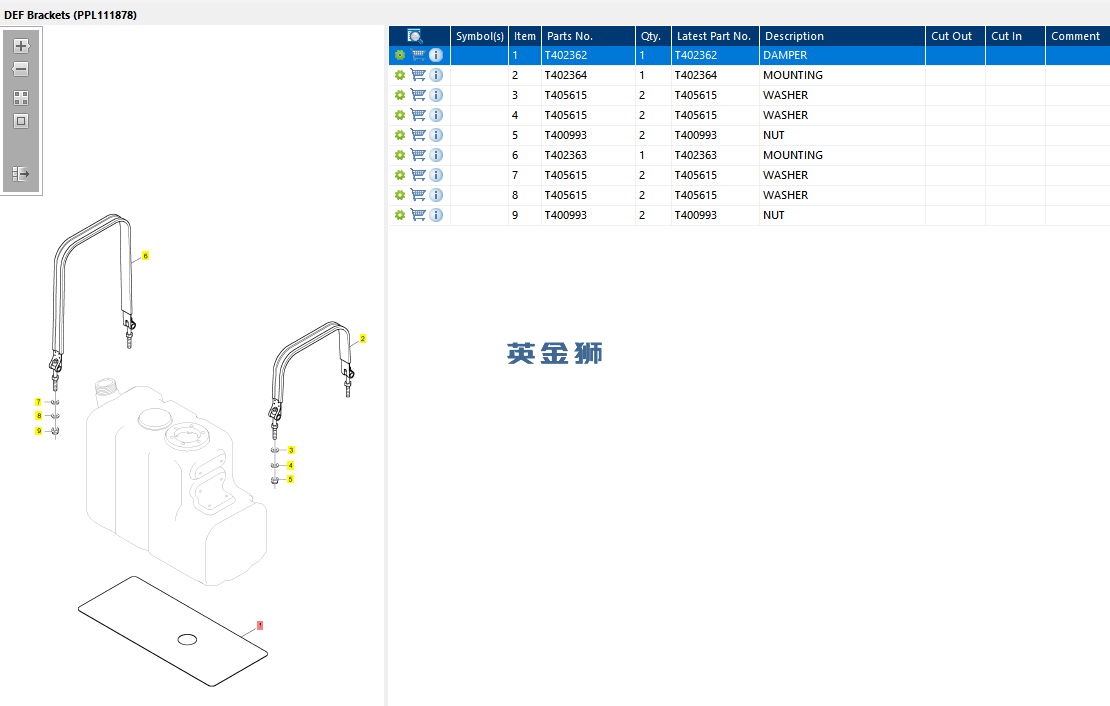The width and height of the screenshot is (1110, 706).
Task: Add item 3 WASHER to cart
Action: [x=418, y=95]
